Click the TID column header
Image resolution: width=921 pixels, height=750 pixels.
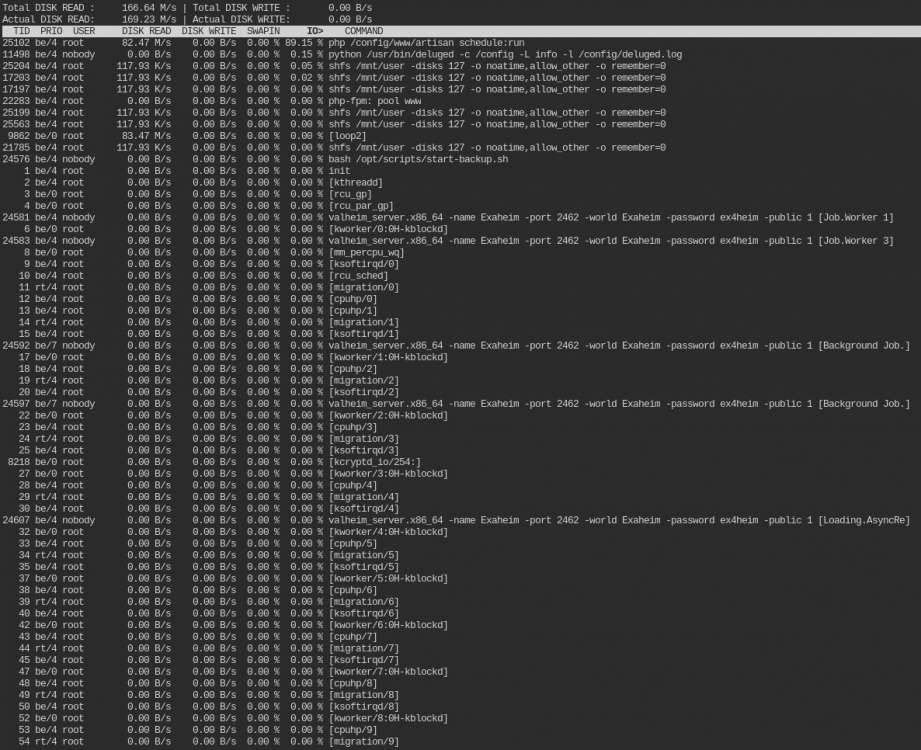coord(21,31)
